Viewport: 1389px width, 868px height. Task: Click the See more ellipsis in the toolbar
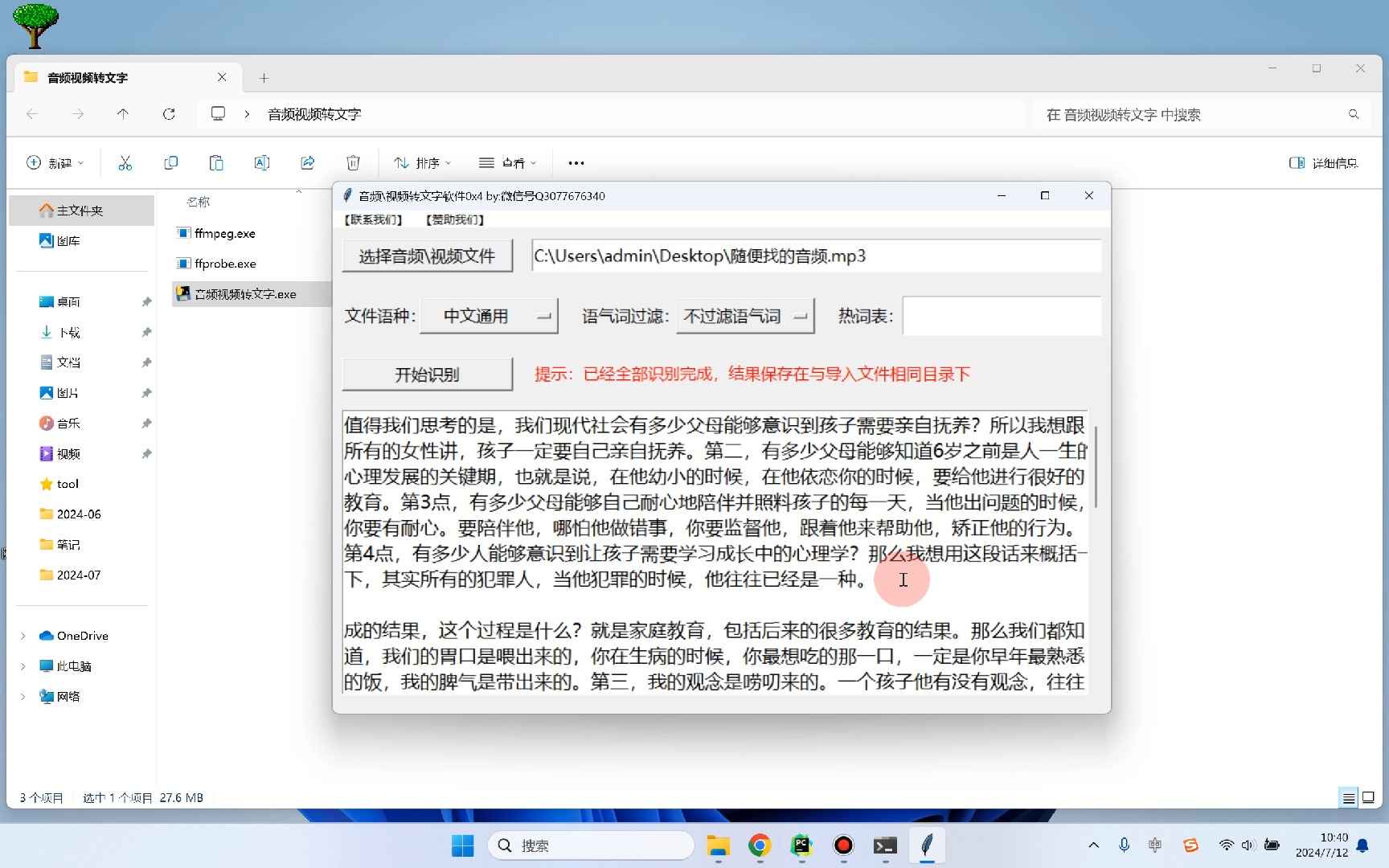click(x=576, y=162)
